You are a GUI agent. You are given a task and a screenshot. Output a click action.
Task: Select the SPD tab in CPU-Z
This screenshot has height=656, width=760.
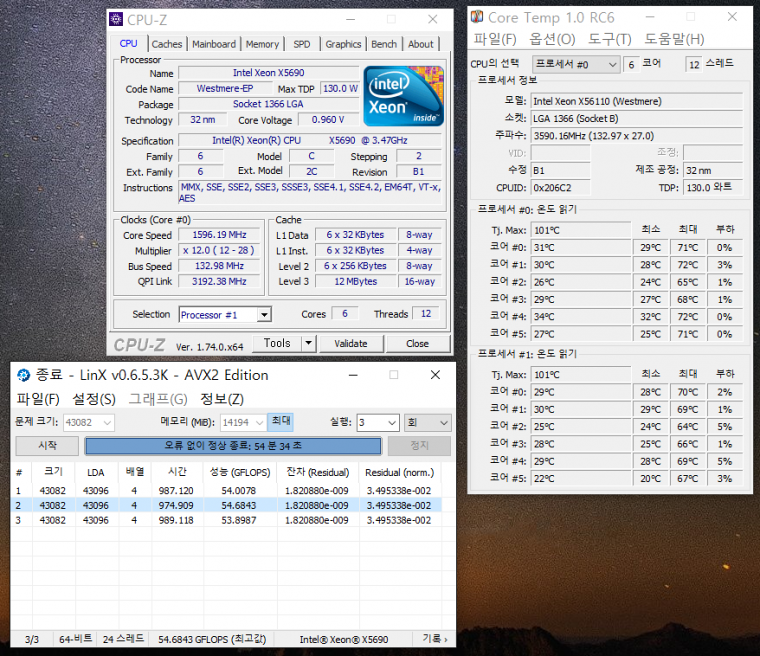301,44
